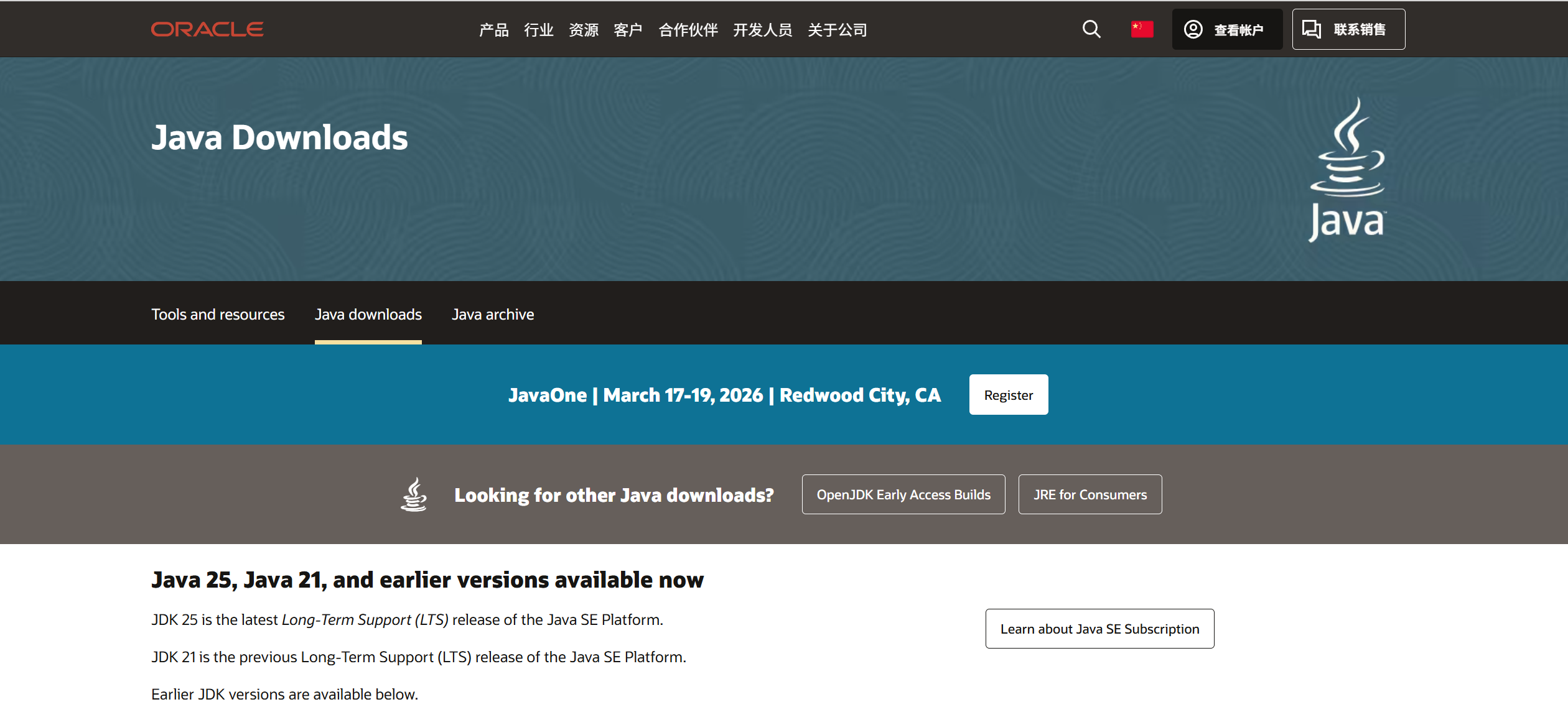Open the 客户 menu item

[x=628, y=30]
